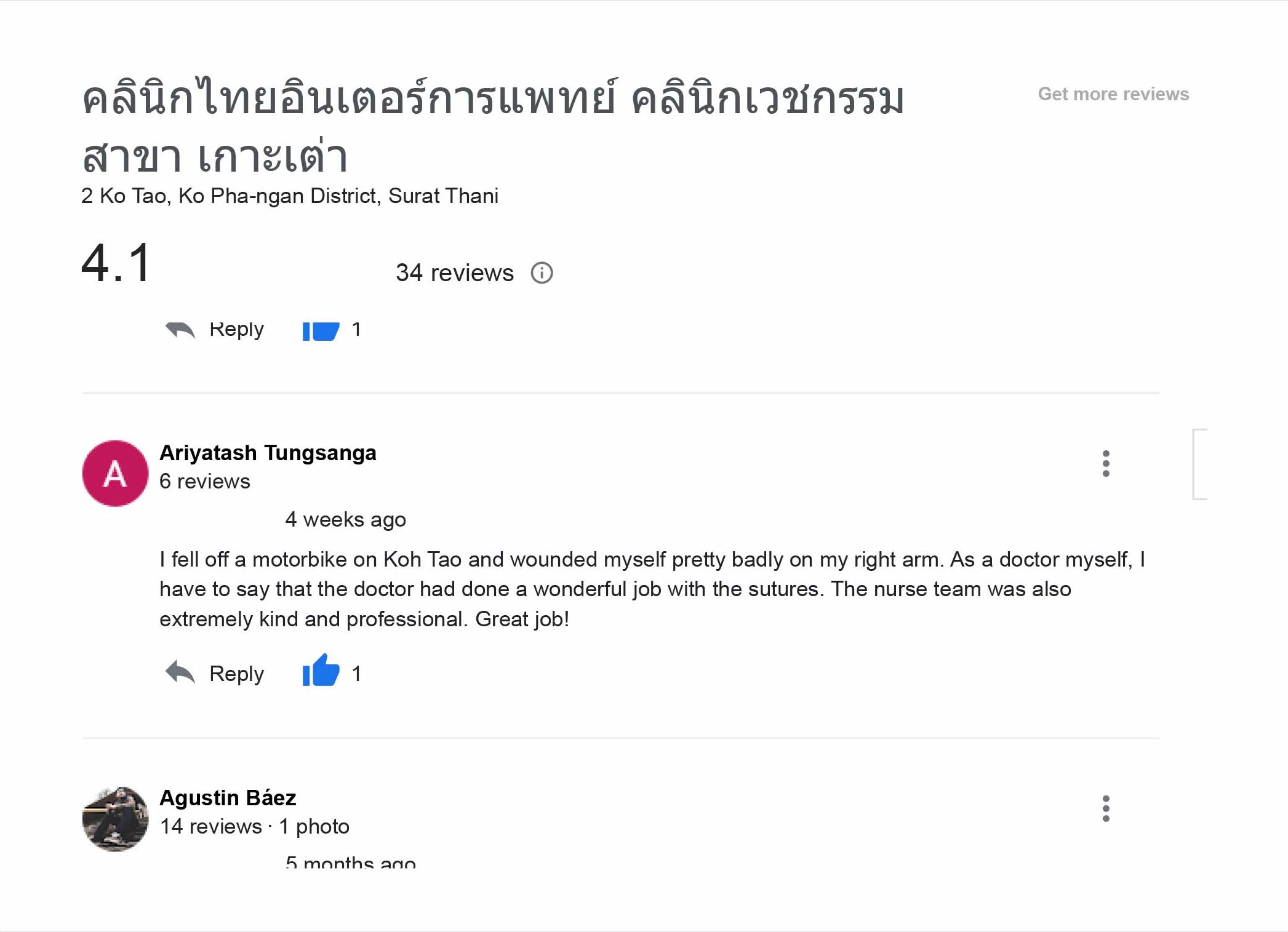Screen dimensions: 1288x932
Task: Open the three-dot menu on Ariyatash's review
Action: click(x=1105, y=463)
